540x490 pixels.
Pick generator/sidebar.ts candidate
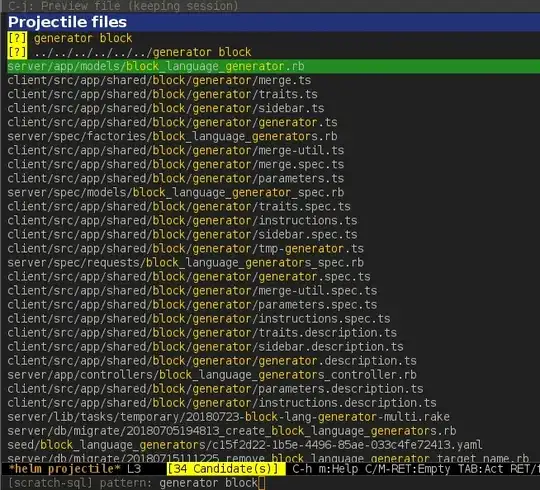166,108
